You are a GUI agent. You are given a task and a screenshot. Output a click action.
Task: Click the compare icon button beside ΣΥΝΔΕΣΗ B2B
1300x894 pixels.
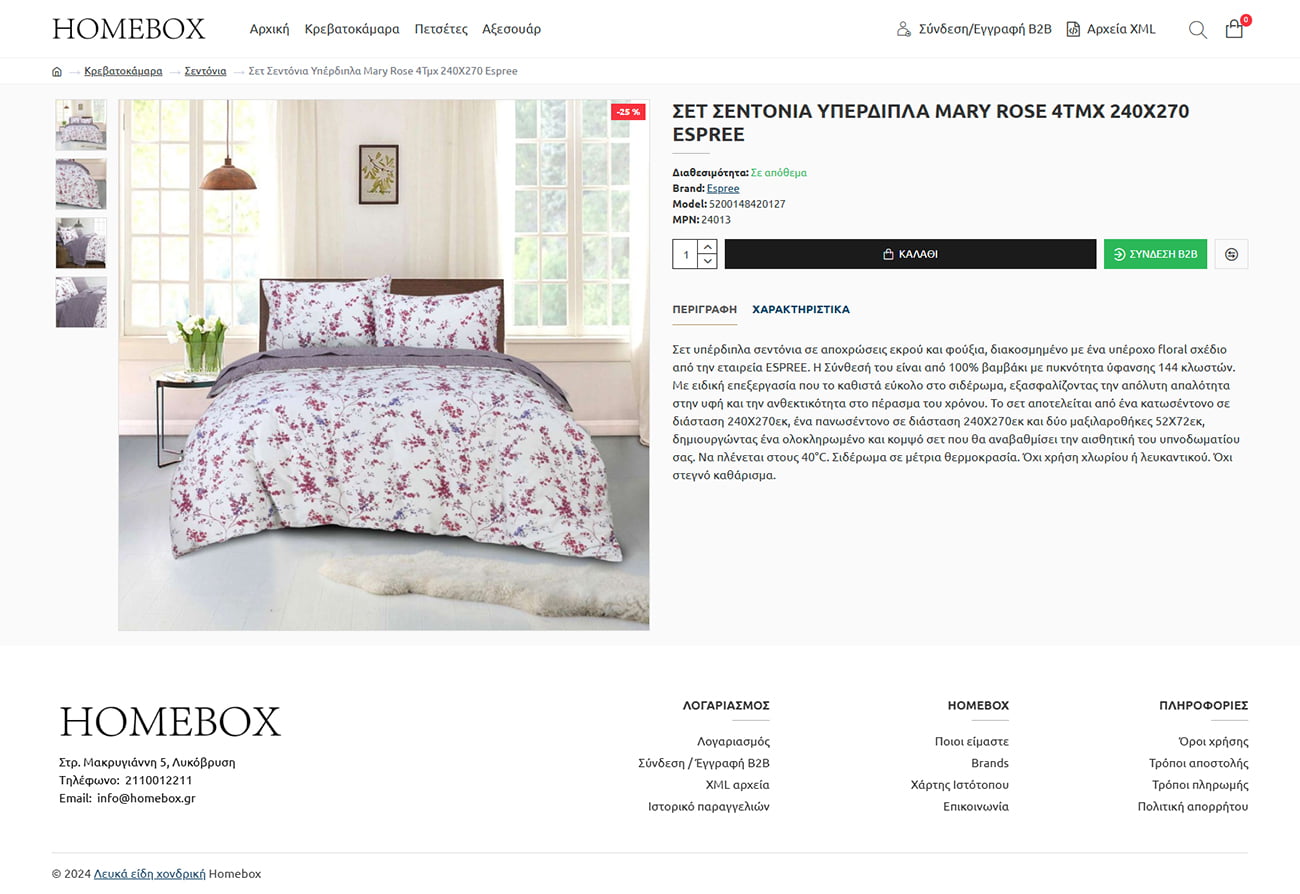[1231, 254]
